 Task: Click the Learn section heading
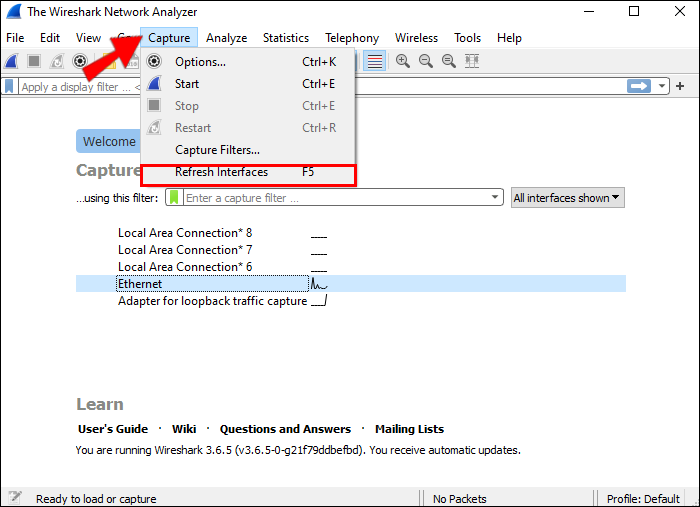pyautogui.click(x=100, y=404)
